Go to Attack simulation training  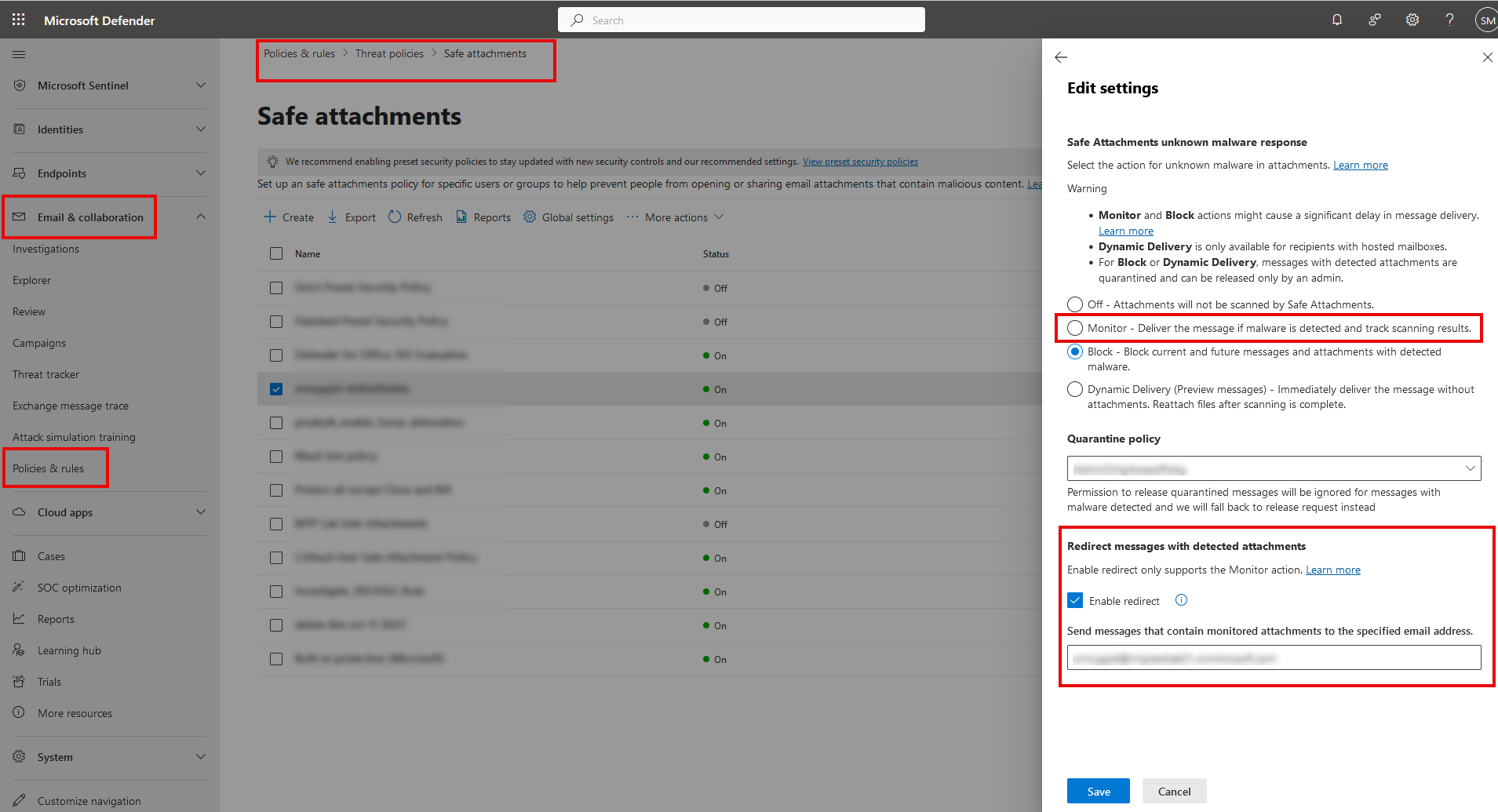coord(74,437)
